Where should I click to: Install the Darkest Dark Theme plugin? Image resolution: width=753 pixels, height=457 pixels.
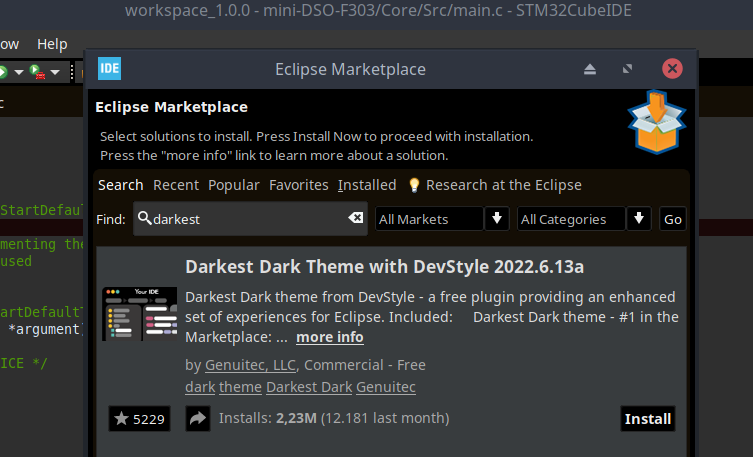pyautogui.click(x=648, y=419)
